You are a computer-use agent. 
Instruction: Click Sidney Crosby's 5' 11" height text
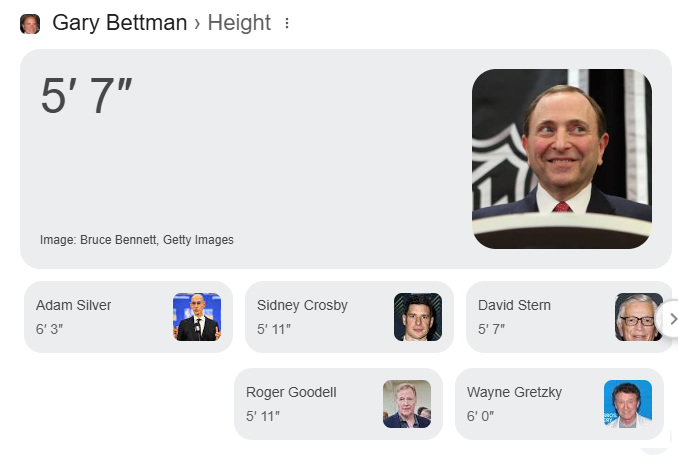[x=274, y=329]
